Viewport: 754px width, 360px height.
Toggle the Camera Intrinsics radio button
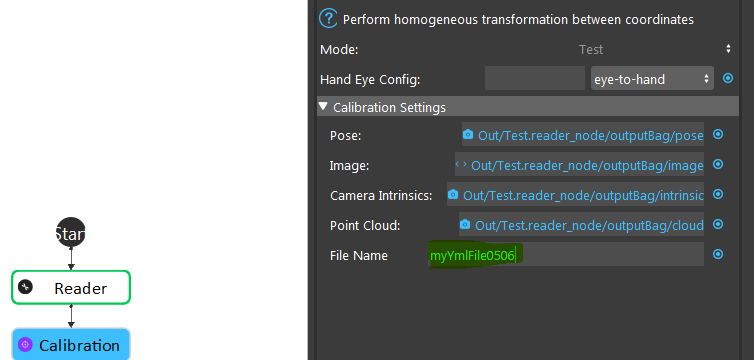[x=717, y=194]
